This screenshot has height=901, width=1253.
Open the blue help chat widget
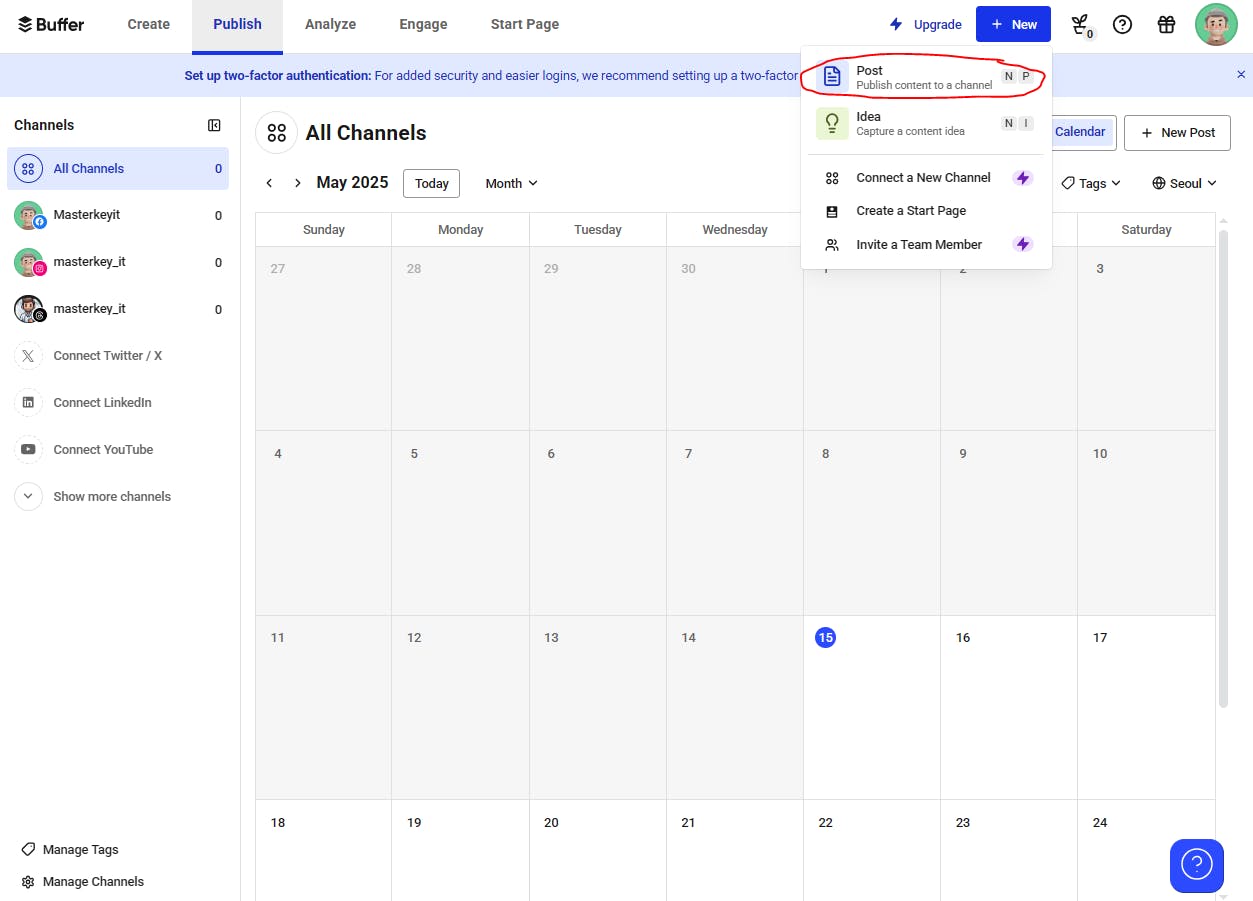(1196, 865)
